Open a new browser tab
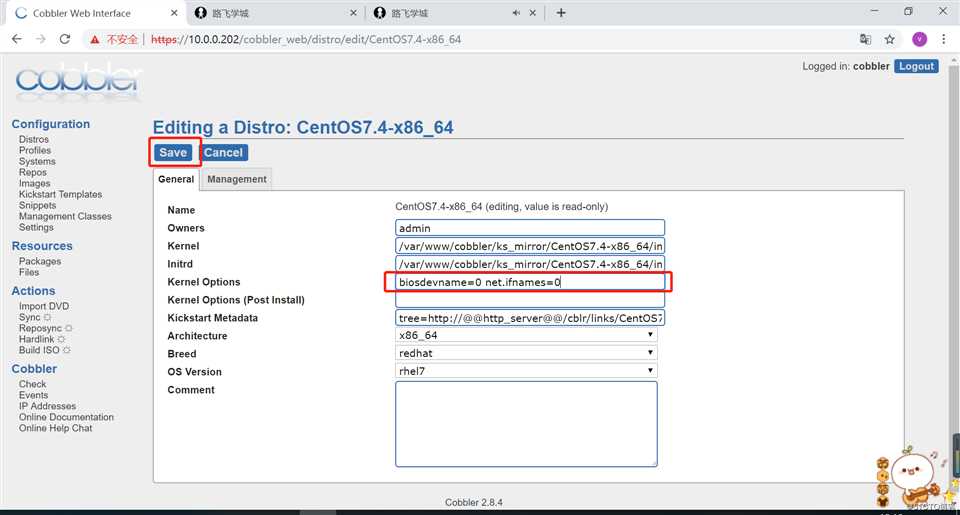Screen dimensions: 960x515 561,13
